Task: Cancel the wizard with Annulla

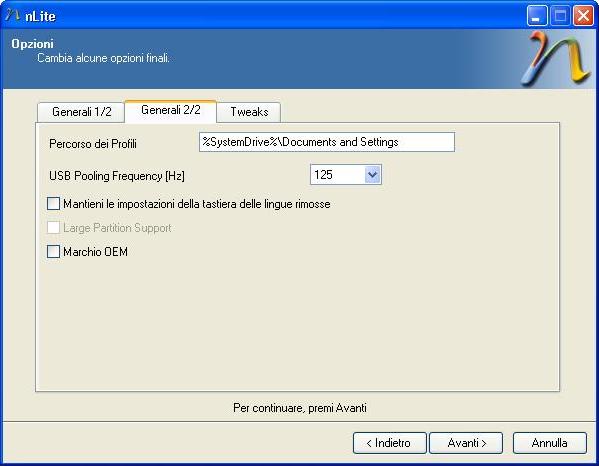Action: tap(549, 443)
